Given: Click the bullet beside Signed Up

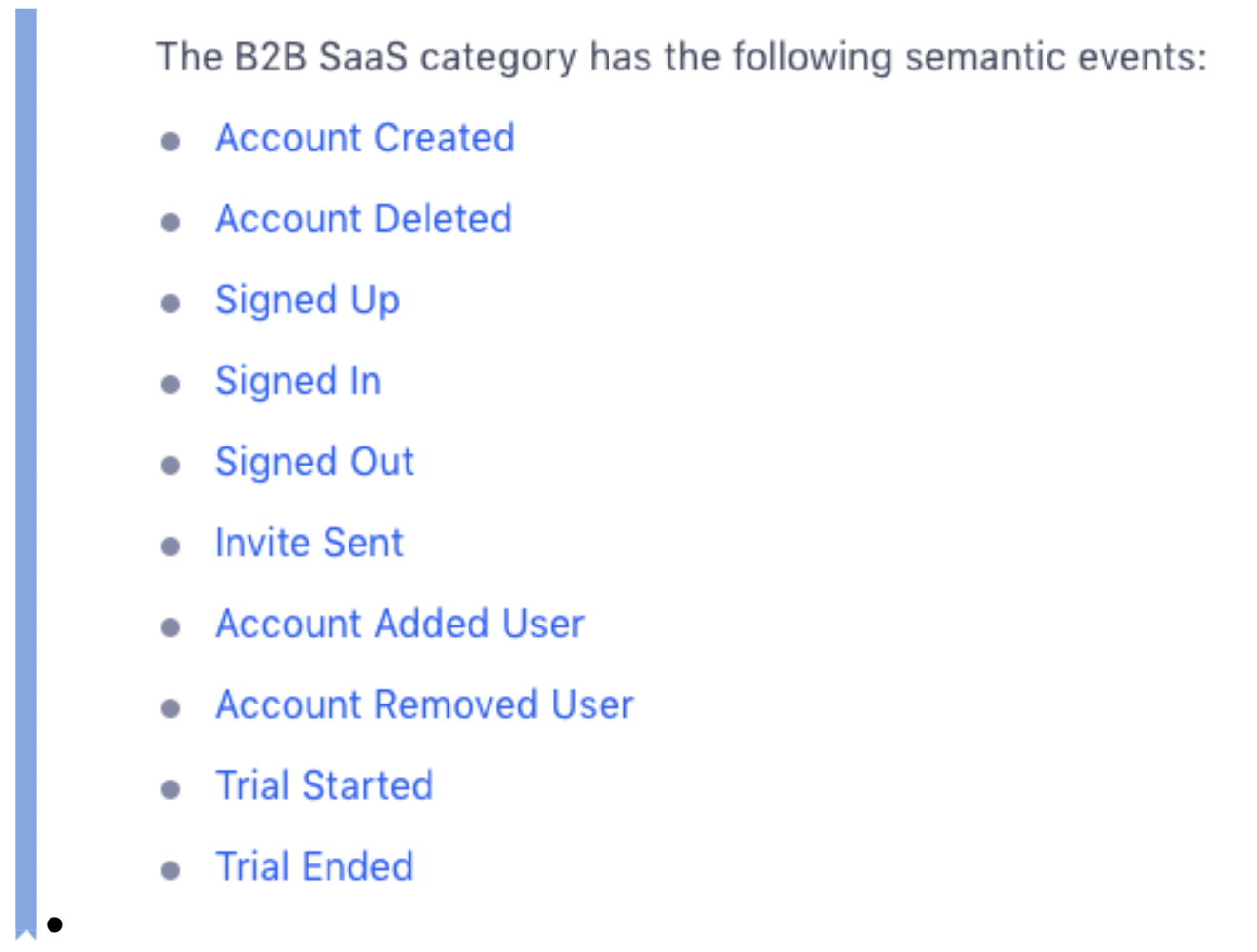Looking at the screenshot, I should pyautogui.click(x=170, y=304).
